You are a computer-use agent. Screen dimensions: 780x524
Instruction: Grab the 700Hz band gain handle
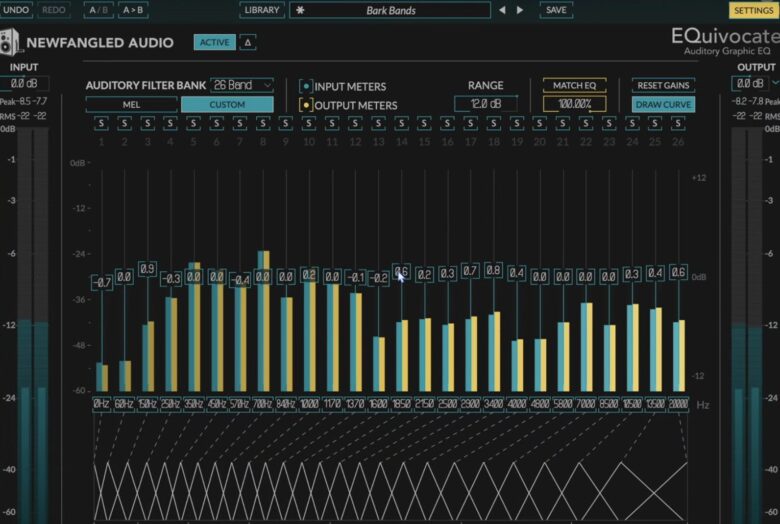pyautogui.click(x=263, y=277)
